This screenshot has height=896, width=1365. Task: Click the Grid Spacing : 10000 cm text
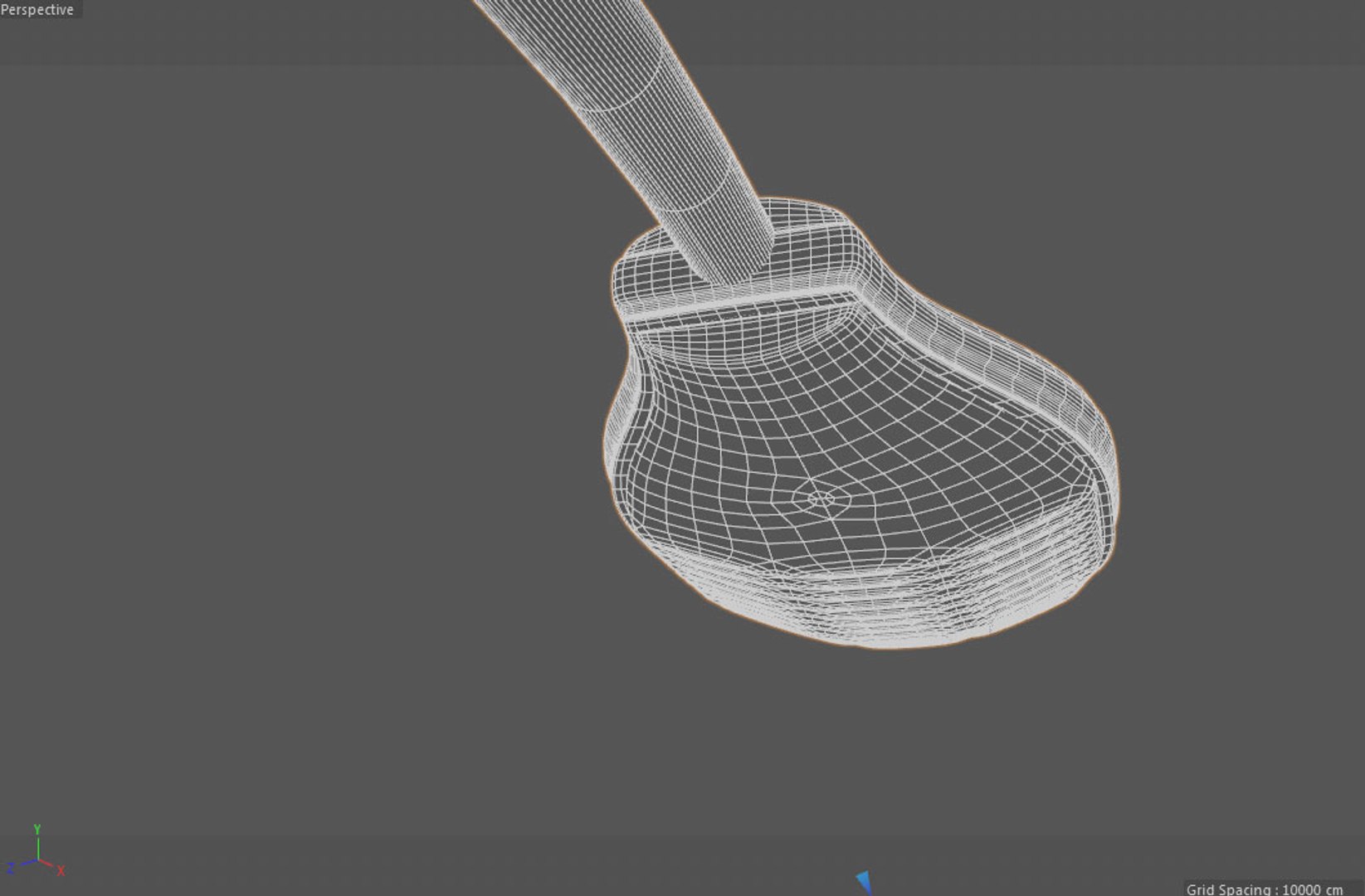pos(1264,889)
